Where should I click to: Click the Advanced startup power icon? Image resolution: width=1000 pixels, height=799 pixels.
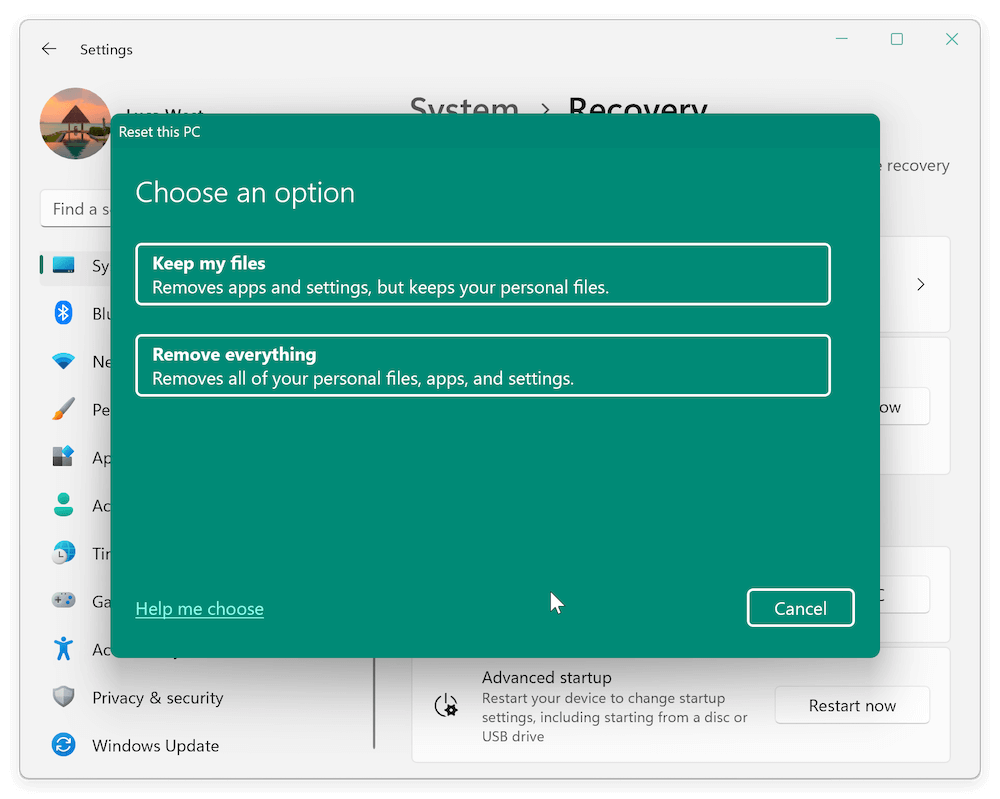[447, 705]
